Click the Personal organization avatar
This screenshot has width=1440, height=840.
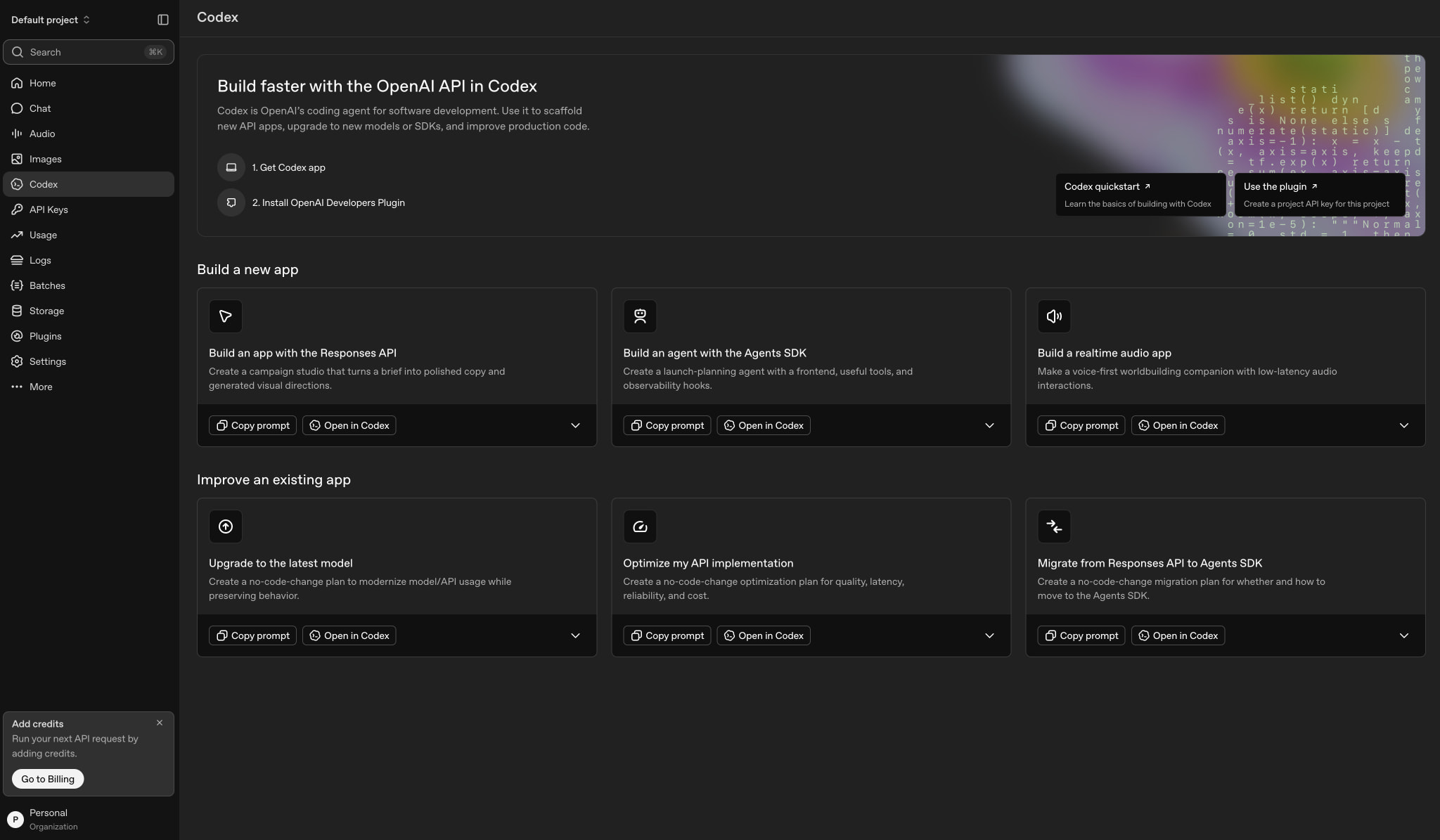point(15,820)
